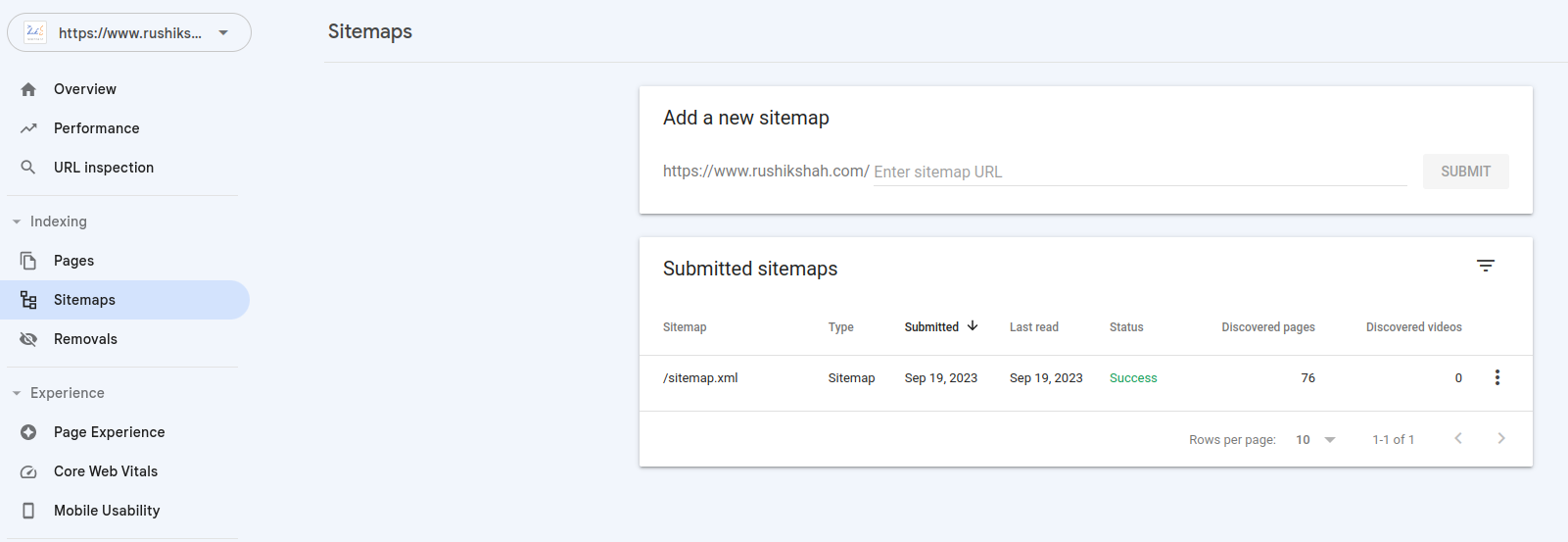Screen dimensions: 1568x542
Task: Sort by the Sitemap column header
Action: pyautogui.click(x=685, y=327)
